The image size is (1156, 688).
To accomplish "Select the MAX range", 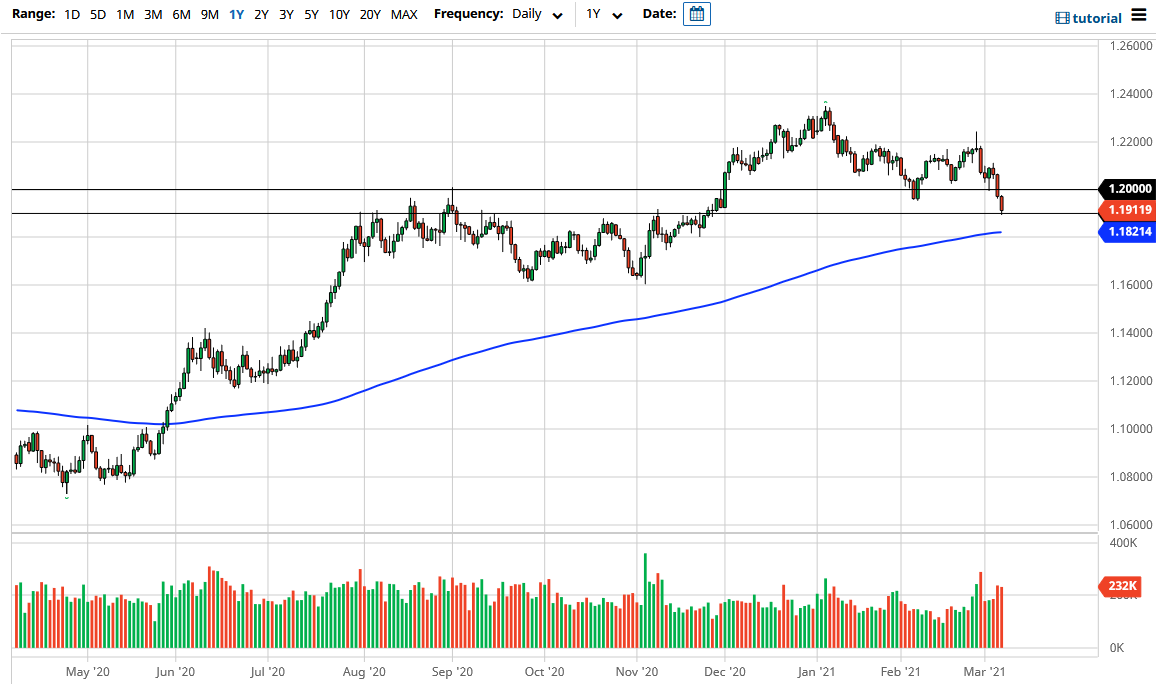I will [404, 15].
